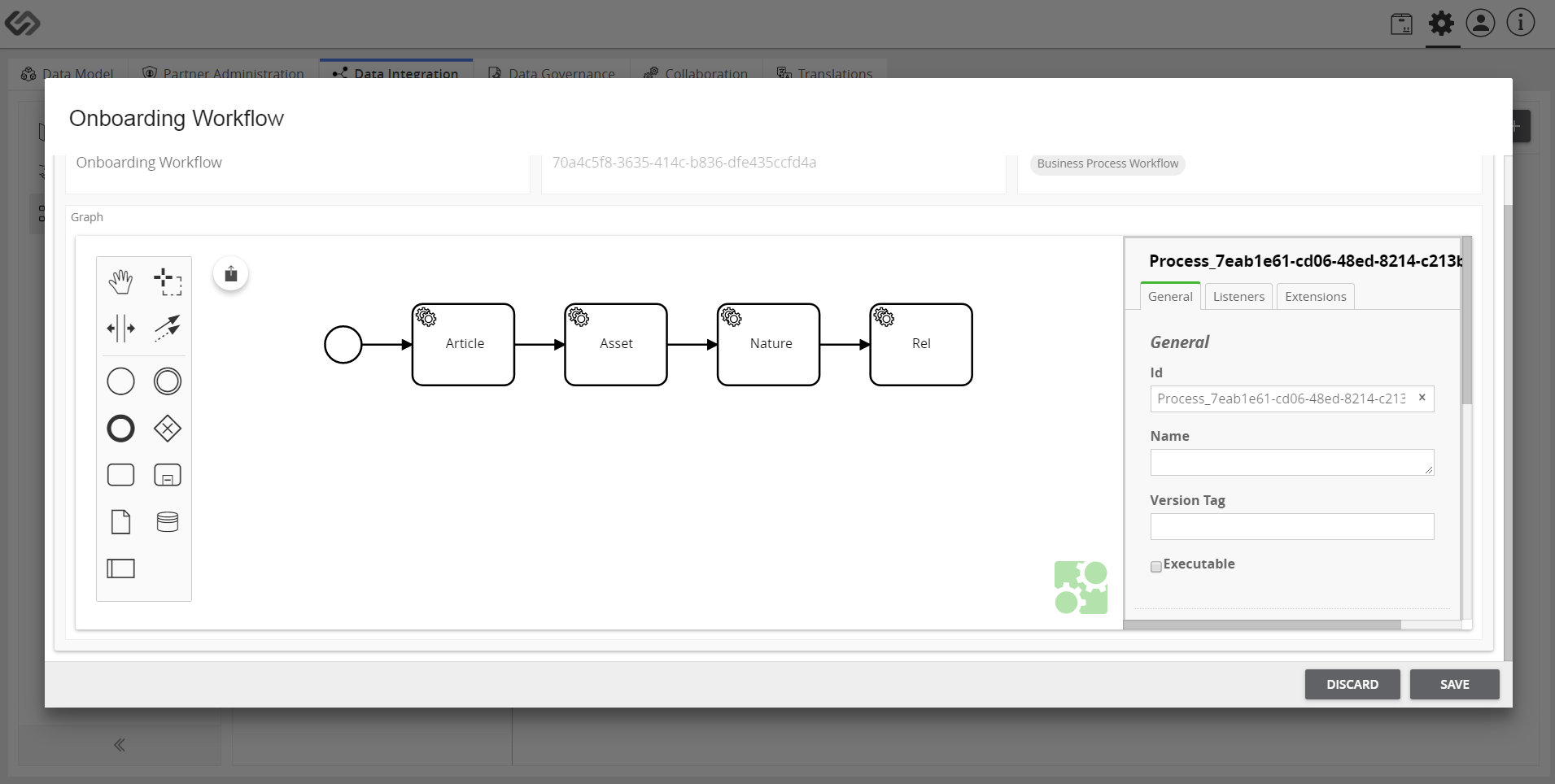Click the Version Tag input field

click(x=1292, y=526)
